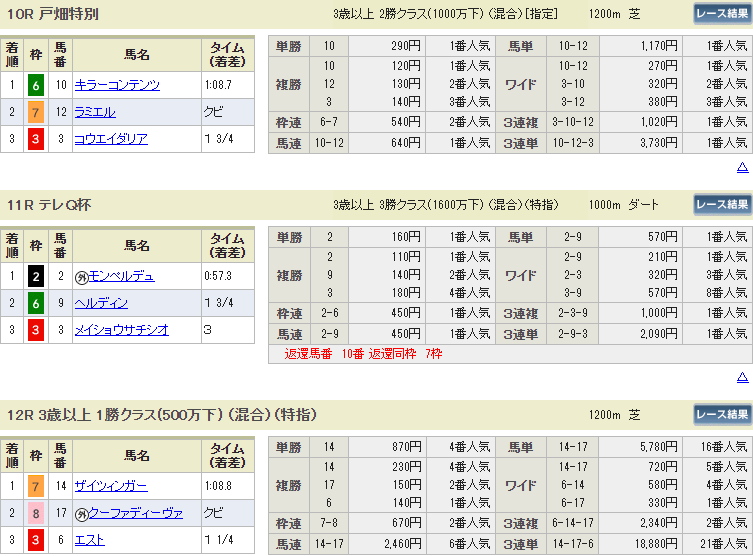The image size is (753, 556).
Task: Click green frame 6 badge for ヘルディン
Action: [36, 303]
